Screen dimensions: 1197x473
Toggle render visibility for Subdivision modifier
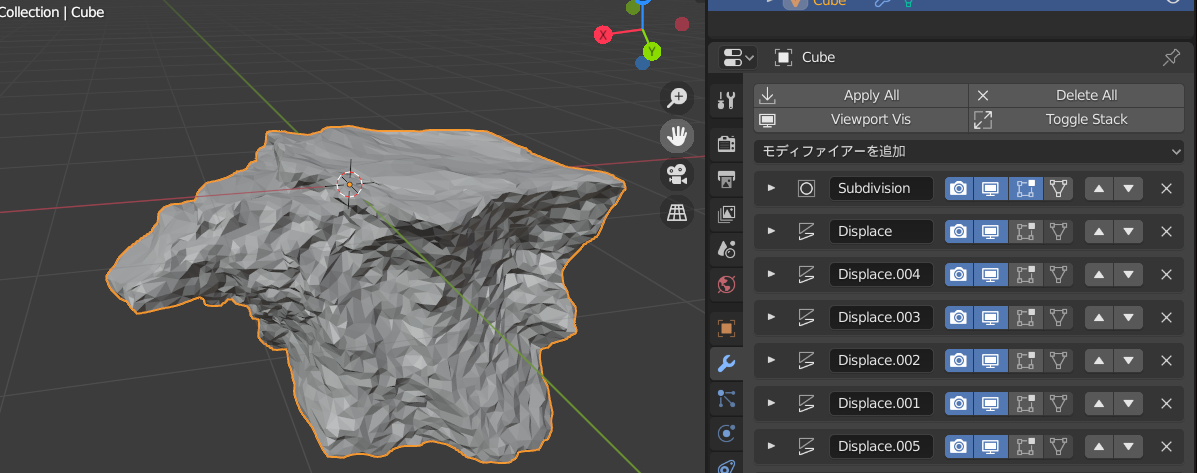point(960,188)
